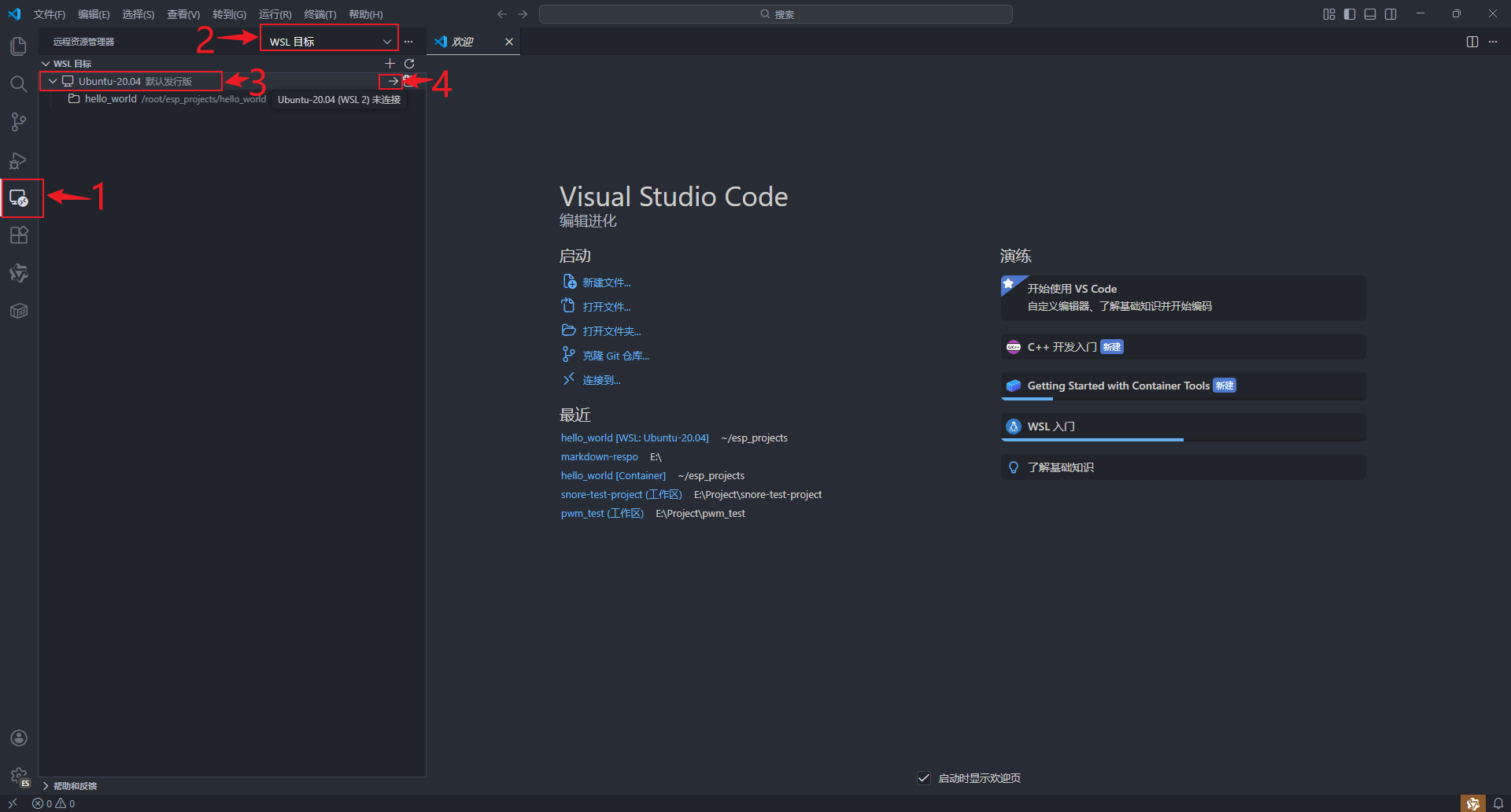Open the 文件(F) menu
The height and width of the screenshot is (812, 1511).
50,14
